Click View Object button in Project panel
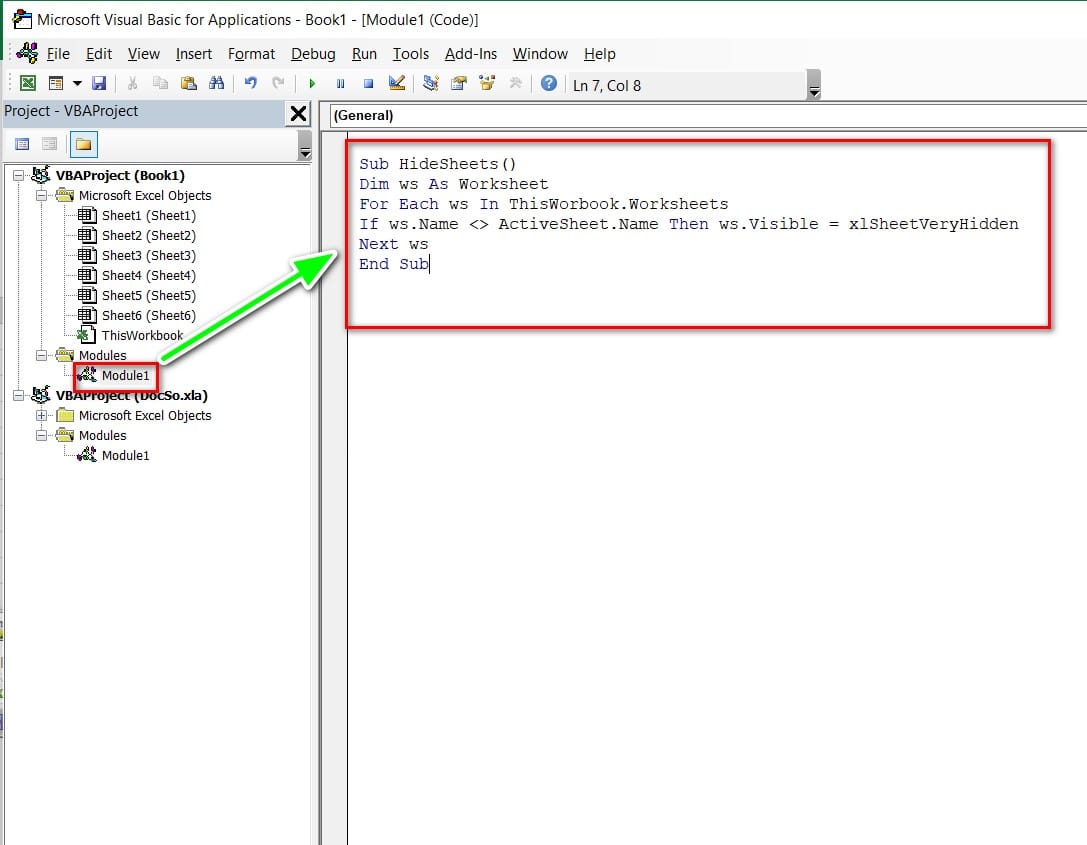 (x=49, y=145)
